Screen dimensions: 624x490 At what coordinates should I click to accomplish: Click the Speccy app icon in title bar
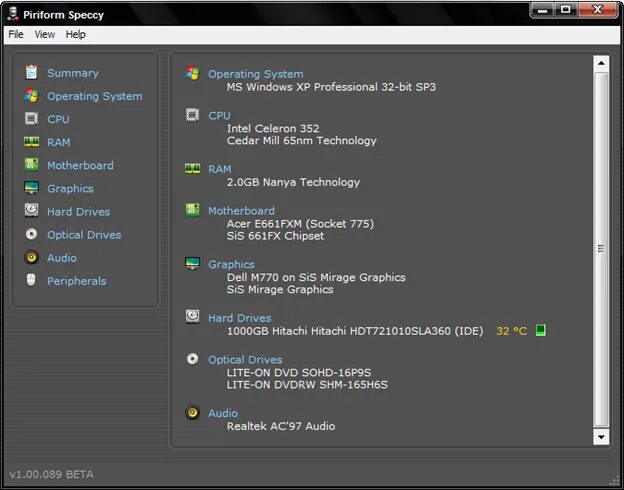[13, 14]
